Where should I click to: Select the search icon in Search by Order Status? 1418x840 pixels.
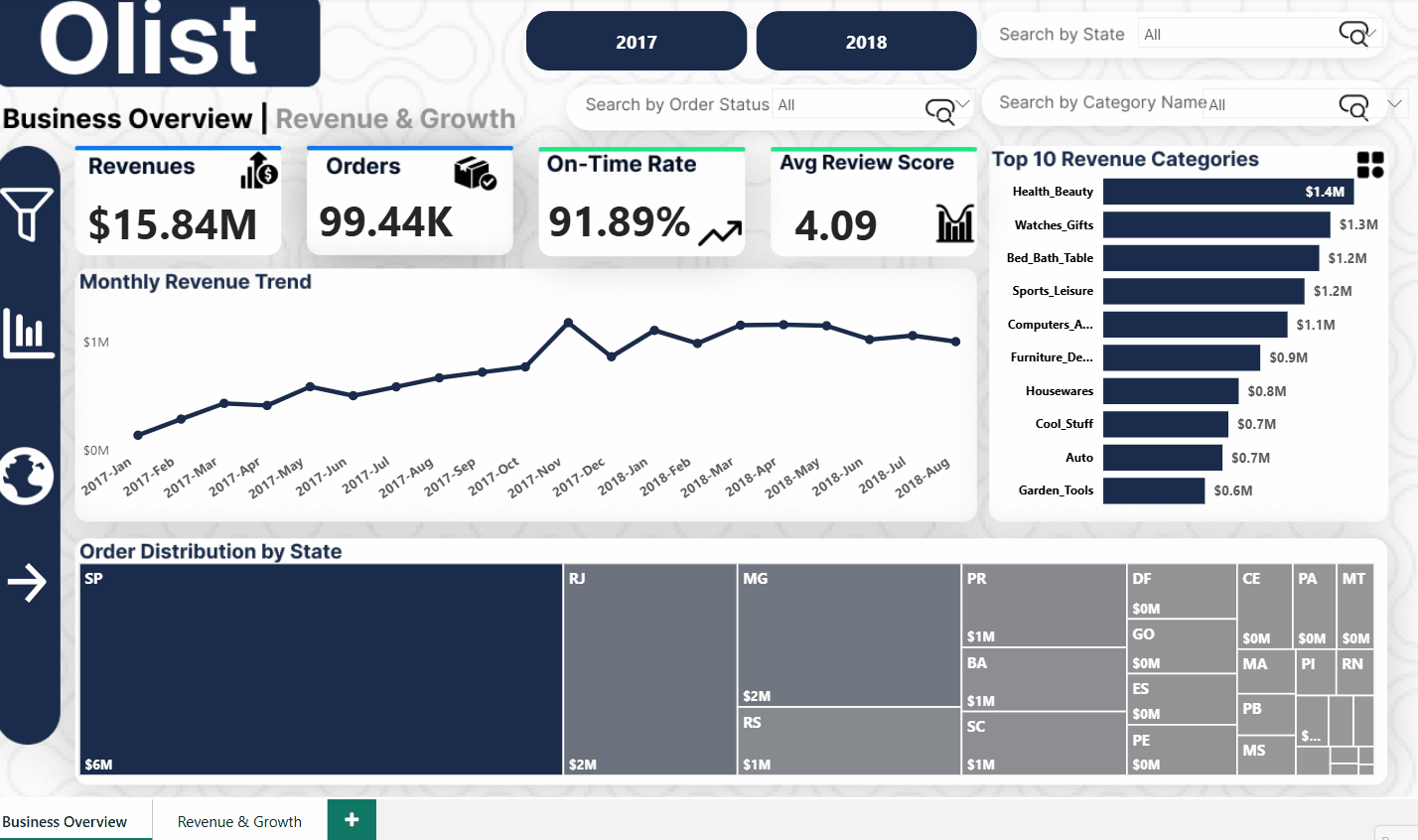[x=941, y=112]
